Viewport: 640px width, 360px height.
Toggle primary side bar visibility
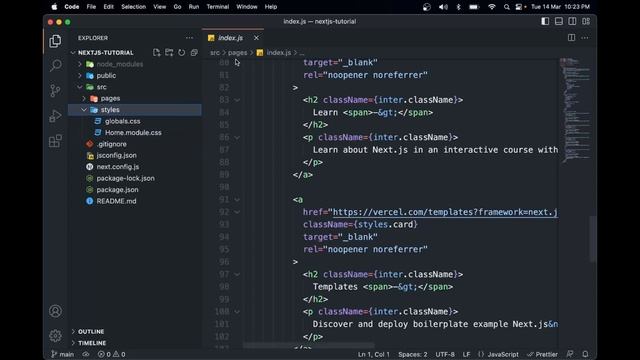click(x=545, y=21)
